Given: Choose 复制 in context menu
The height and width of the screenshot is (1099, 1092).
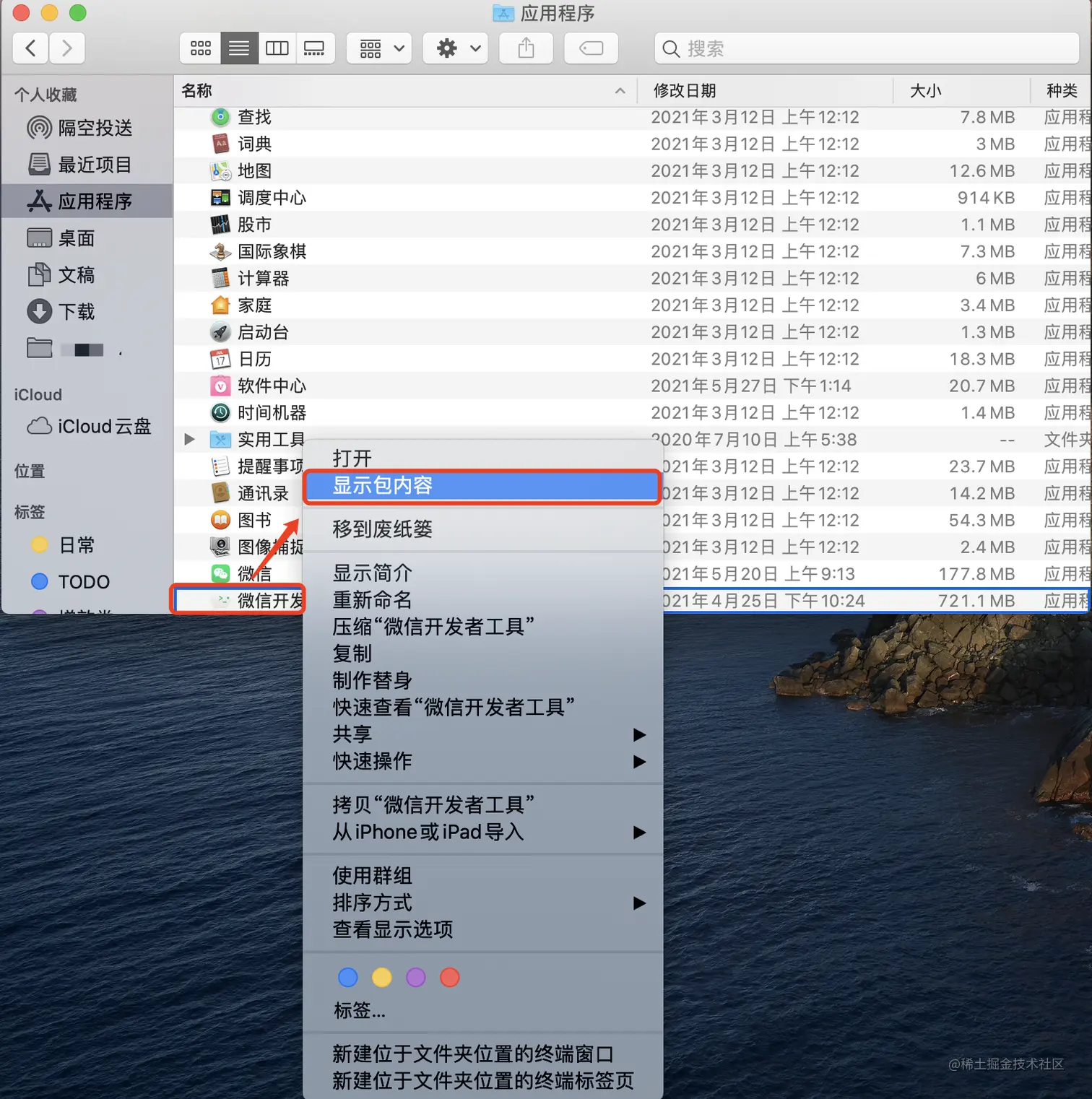Looking at the screenshot, I should tap(482, 653).
